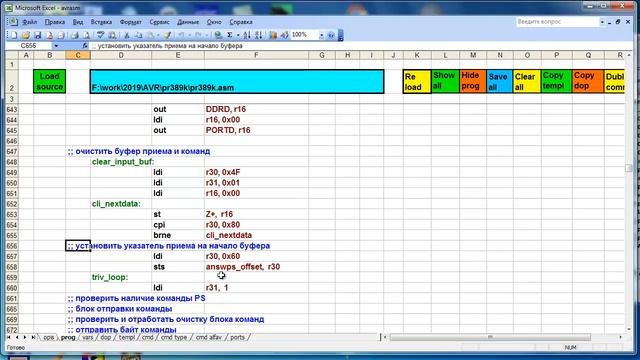Image resolution: width=640 pixels, height=360 pixels.
Task: Expand the Paste options dropdown arrow
Action: pyautogui.click(x=158, y=36)
